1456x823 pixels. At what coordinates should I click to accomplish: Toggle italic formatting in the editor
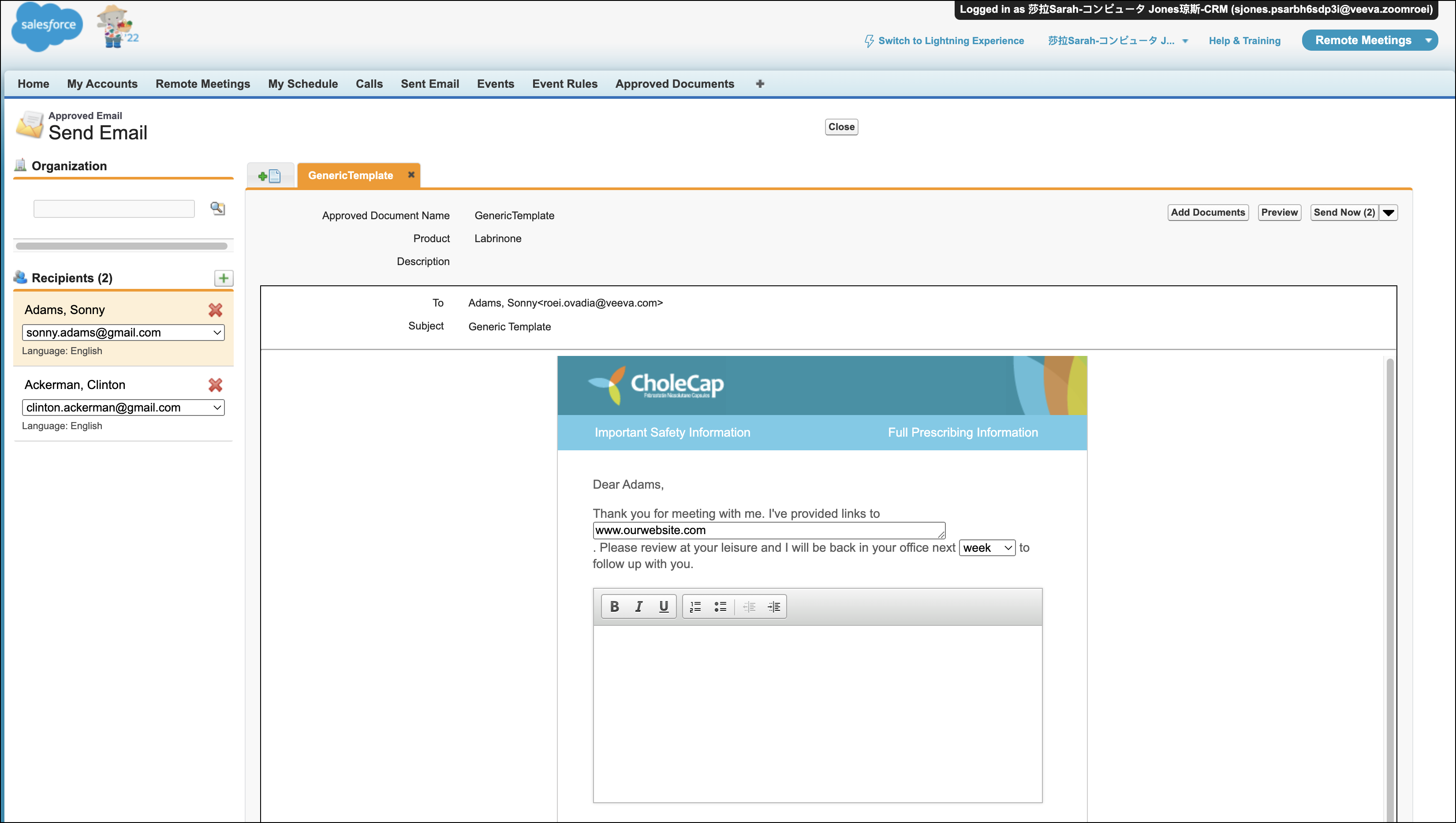click(638, 606)
